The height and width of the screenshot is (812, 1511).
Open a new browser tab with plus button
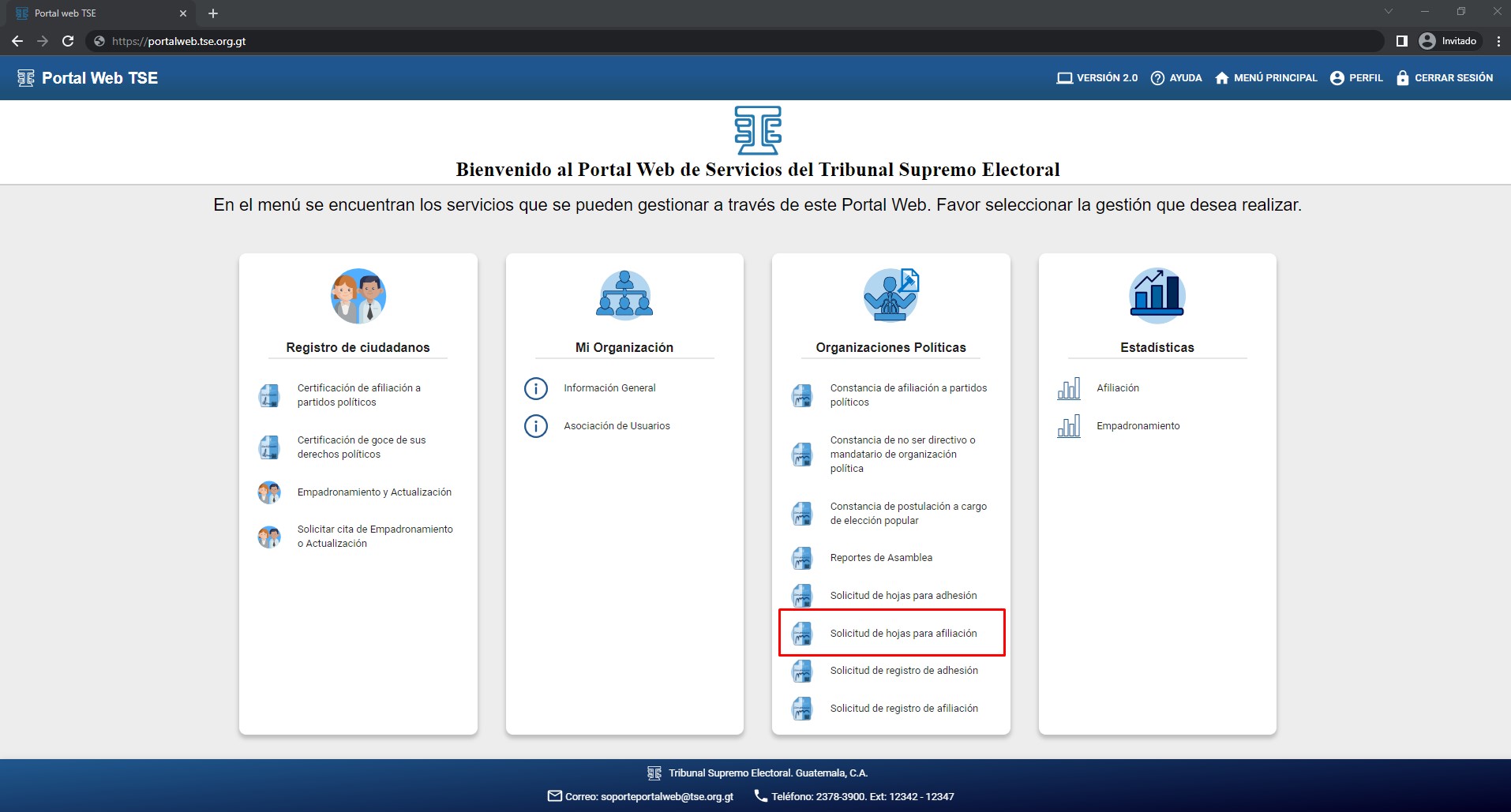pyautogui.click(x=213, y=13)
